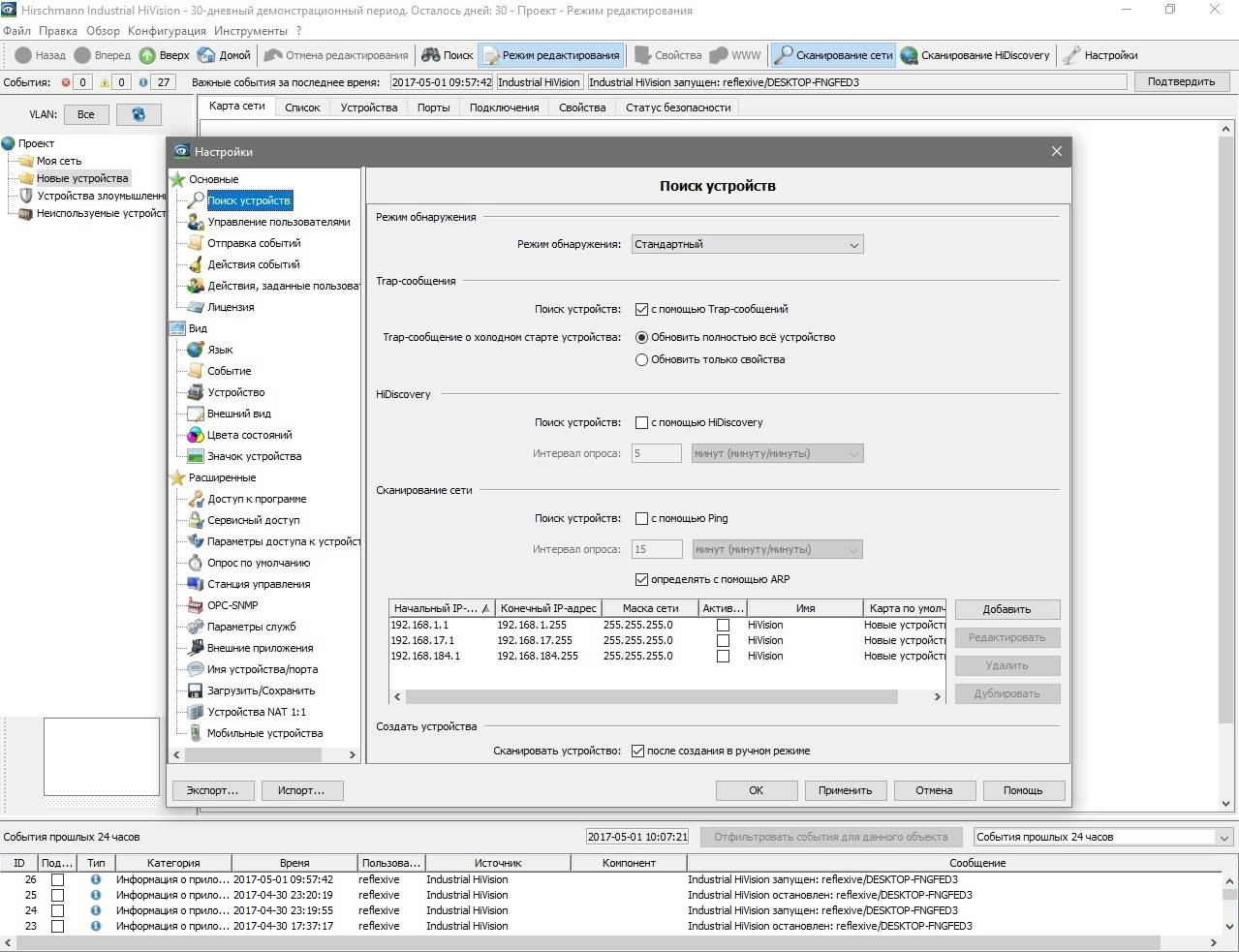Sort by Начальный IP column header
Screen dimensions: 1239x952
442,608
